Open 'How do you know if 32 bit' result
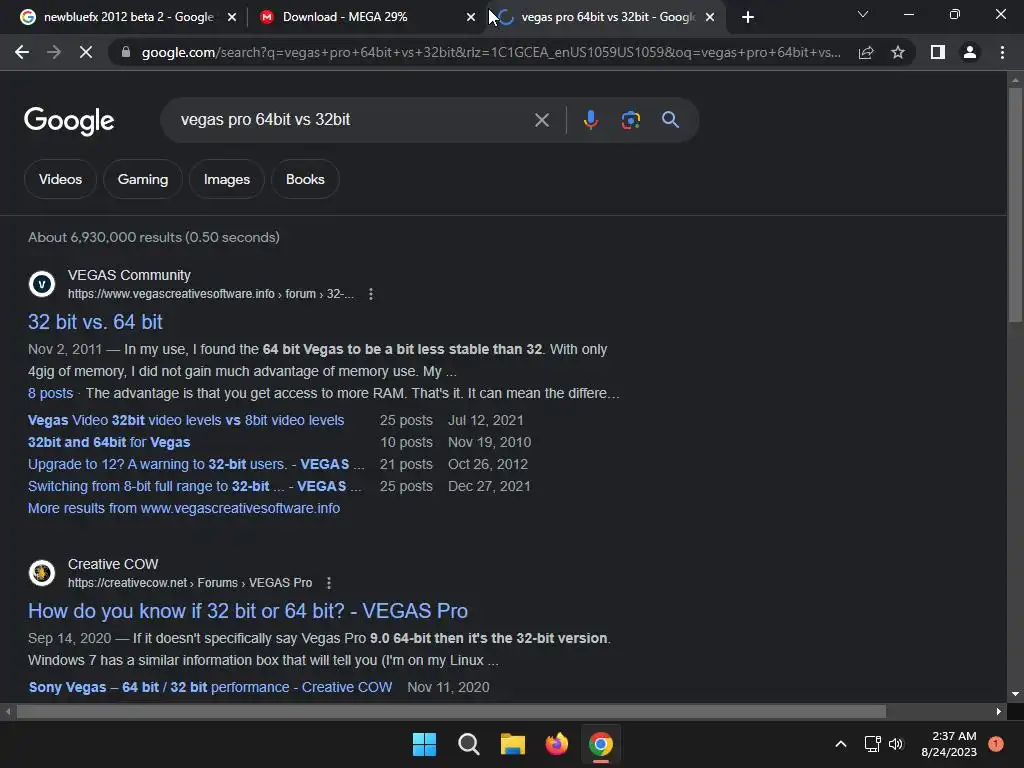1024x768 pixels. coord(248,611)
